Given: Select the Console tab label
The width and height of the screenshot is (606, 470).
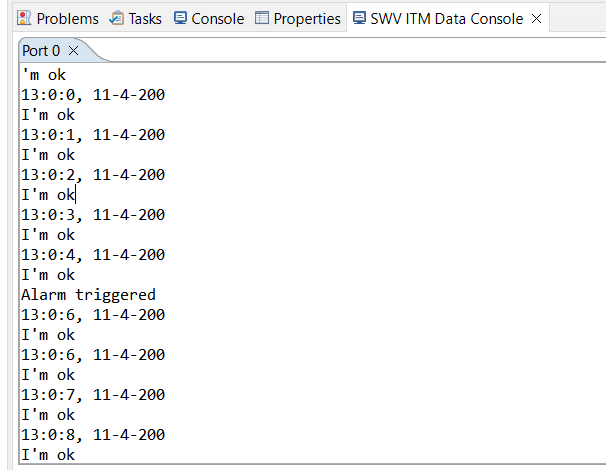Looking at the screenshot, I should pos(217,18).
